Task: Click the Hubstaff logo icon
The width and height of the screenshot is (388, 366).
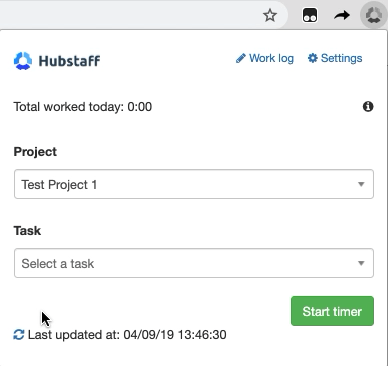Action: [x=23, y=61]
